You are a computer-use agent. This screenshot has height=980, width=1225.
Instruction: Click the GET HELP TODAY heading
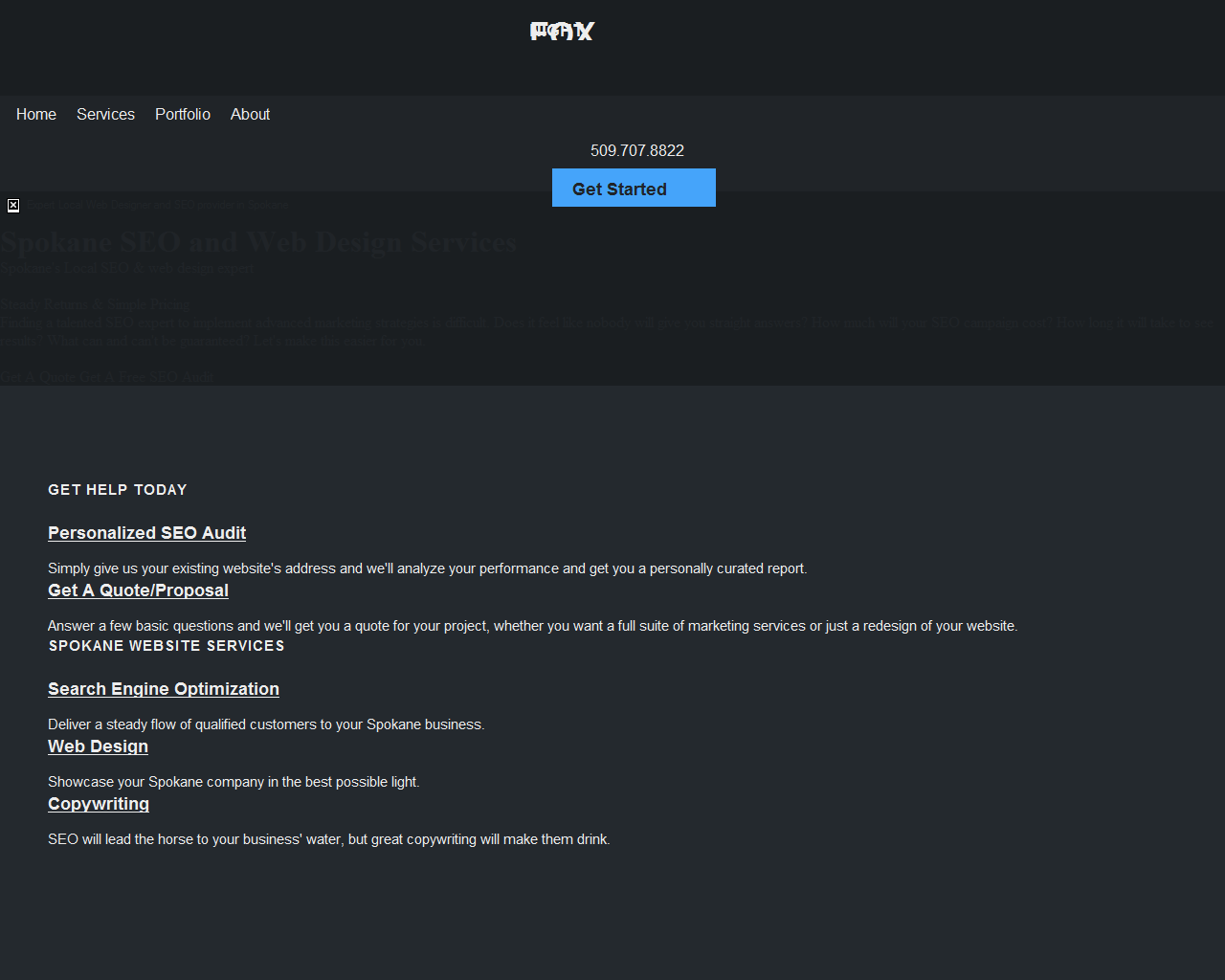118,490
